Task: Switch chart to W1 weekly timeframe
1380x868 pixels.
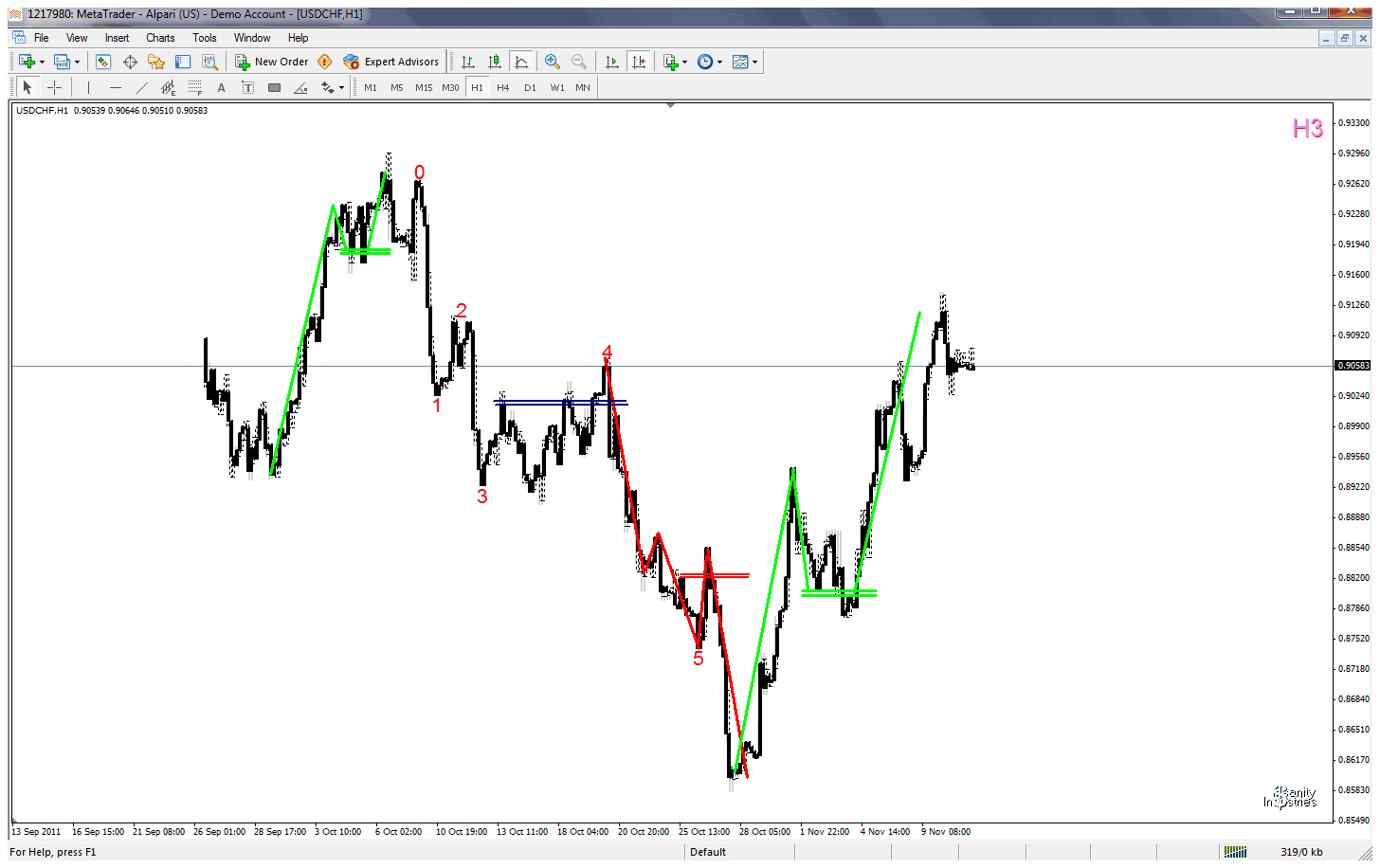Action: pos(557,87)
